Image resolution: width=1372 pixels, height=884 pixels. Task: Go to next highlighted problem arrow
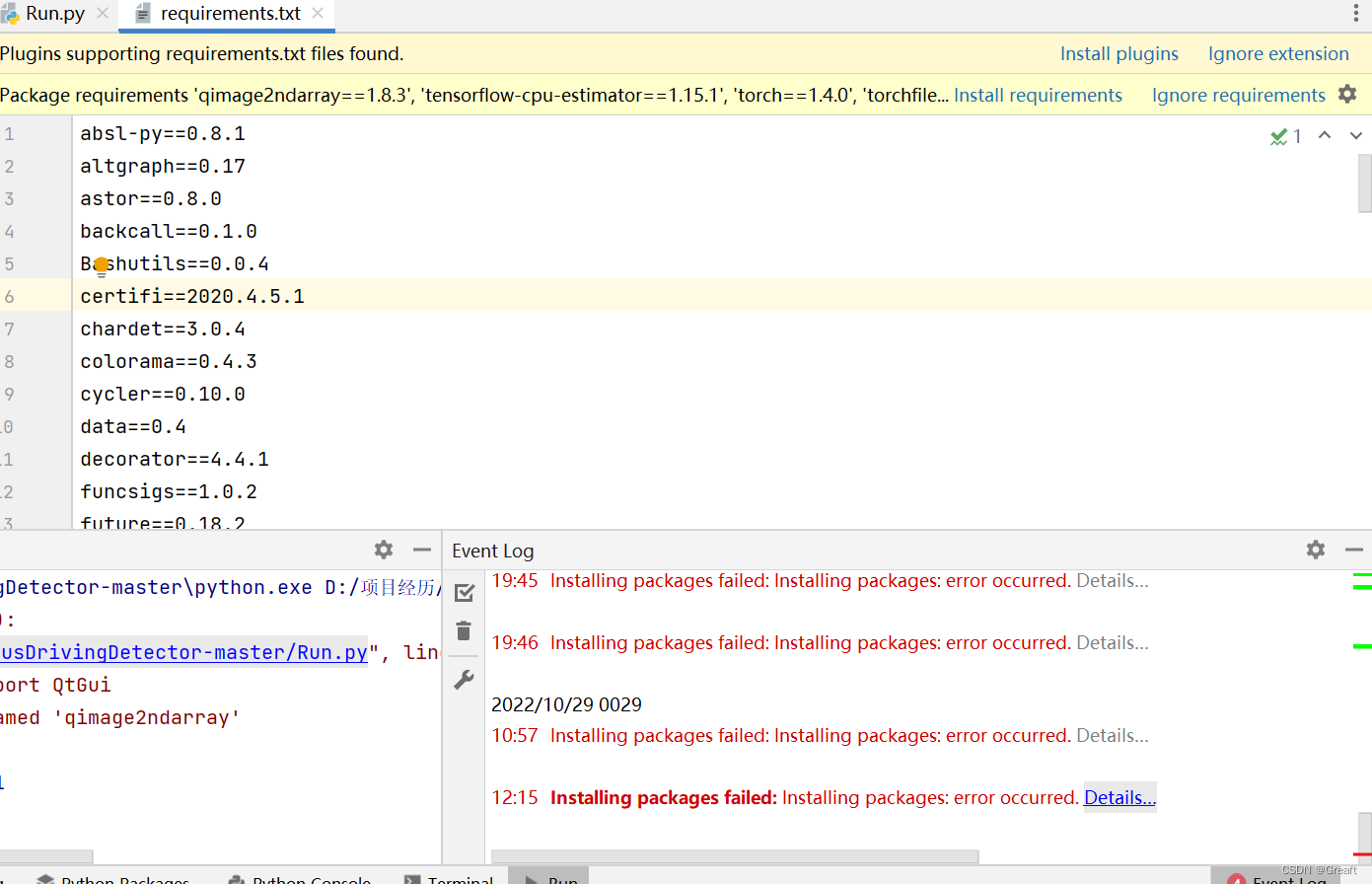(x=1355, y=135)
